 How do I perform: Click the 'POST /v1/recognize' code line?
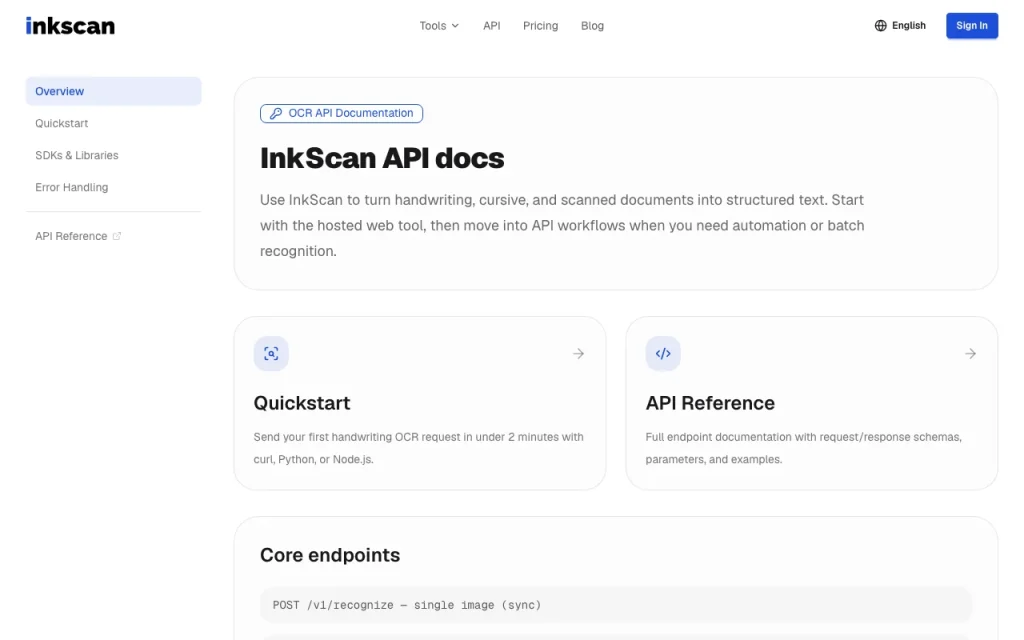pyautogui.click(x=616, y=605)
